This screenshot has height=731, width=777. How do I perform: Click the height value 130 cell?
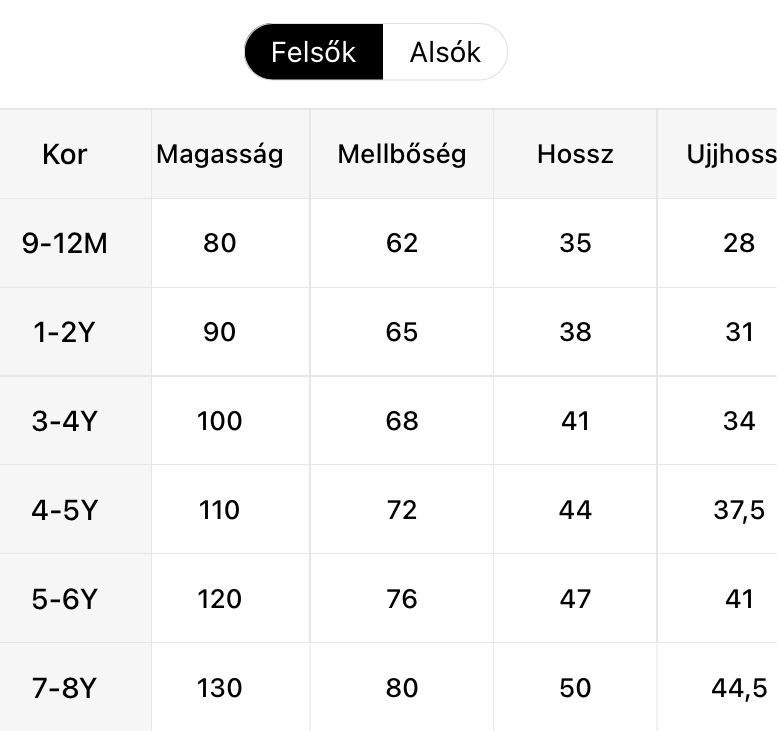point(220,688)
